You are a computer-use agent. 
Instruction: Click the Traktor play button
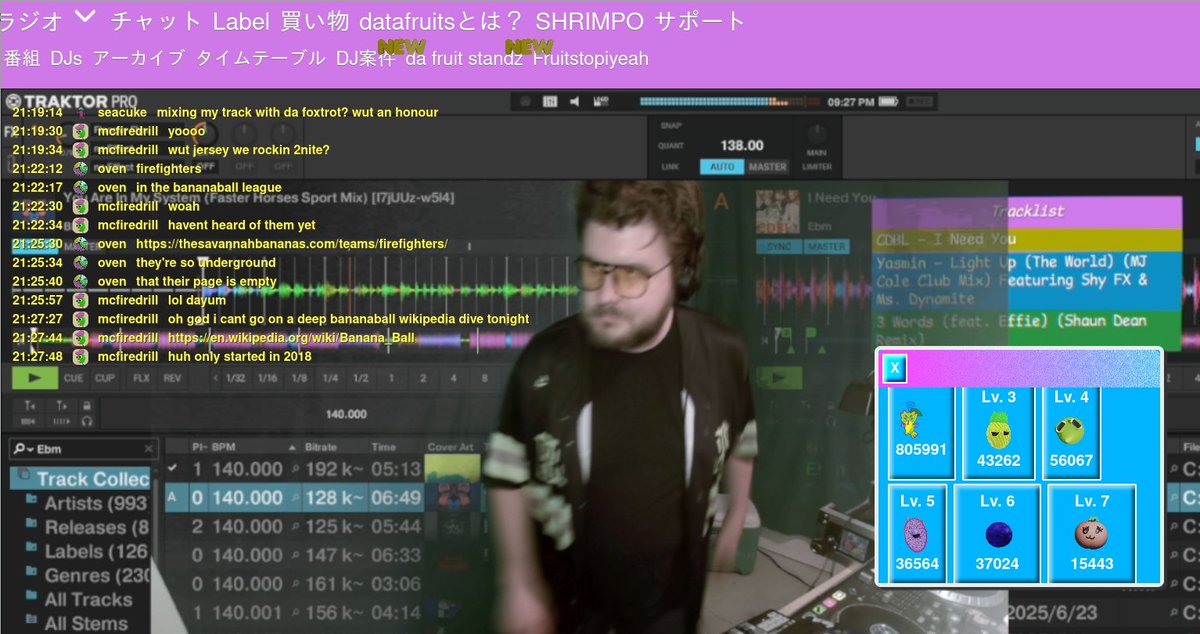(35, 378)
